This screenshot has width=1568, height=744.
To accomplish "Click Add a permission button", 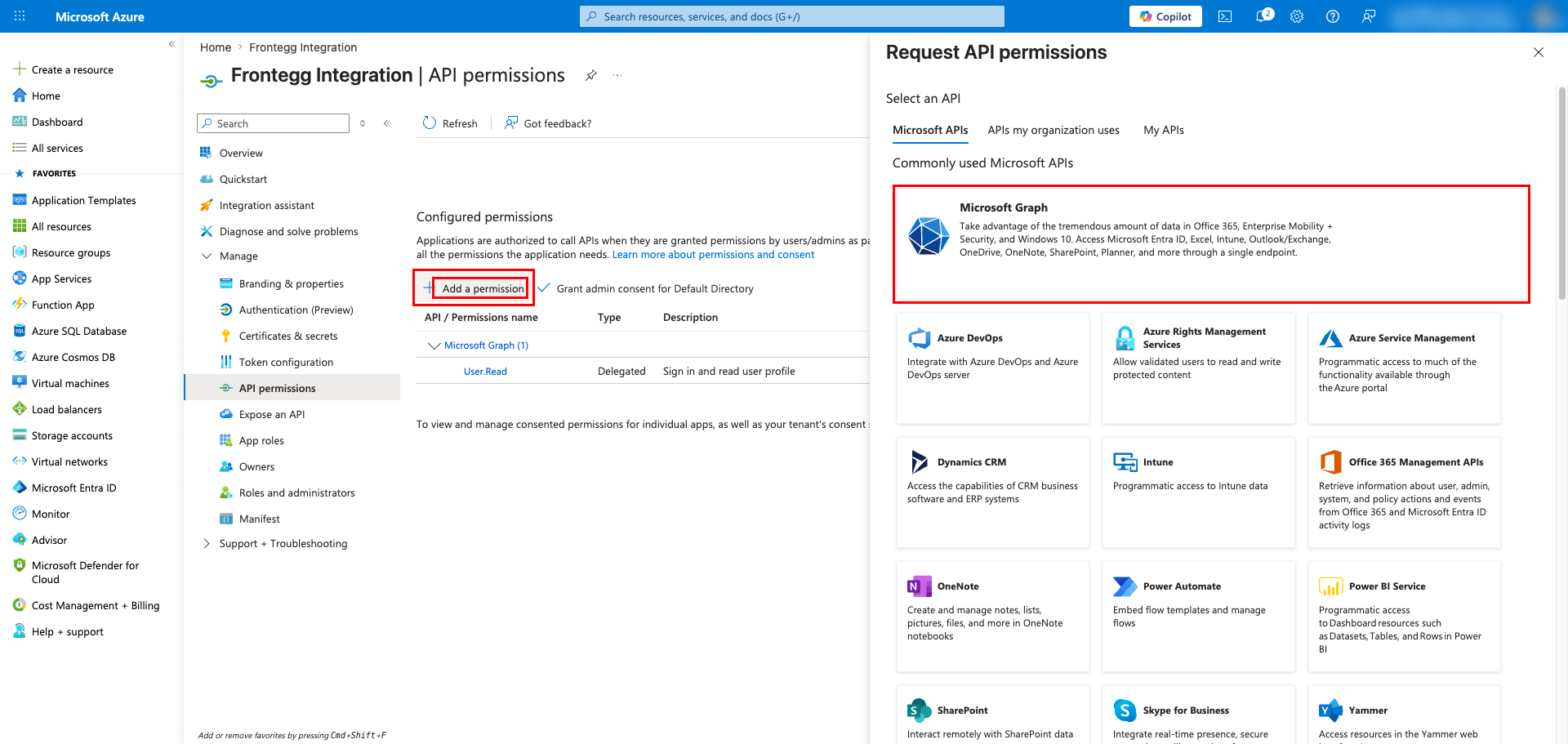I will click(x=474, y=288).
